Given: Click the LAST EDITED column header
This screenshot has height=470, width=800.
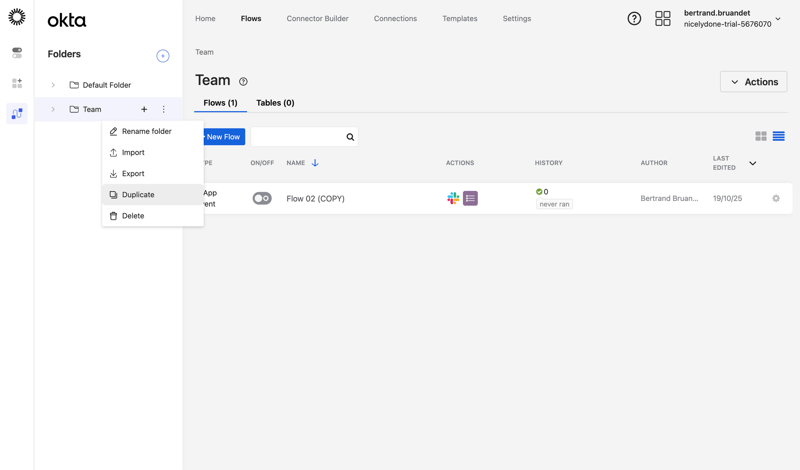Looking at the screenshot, I should (x=724, y=163).
